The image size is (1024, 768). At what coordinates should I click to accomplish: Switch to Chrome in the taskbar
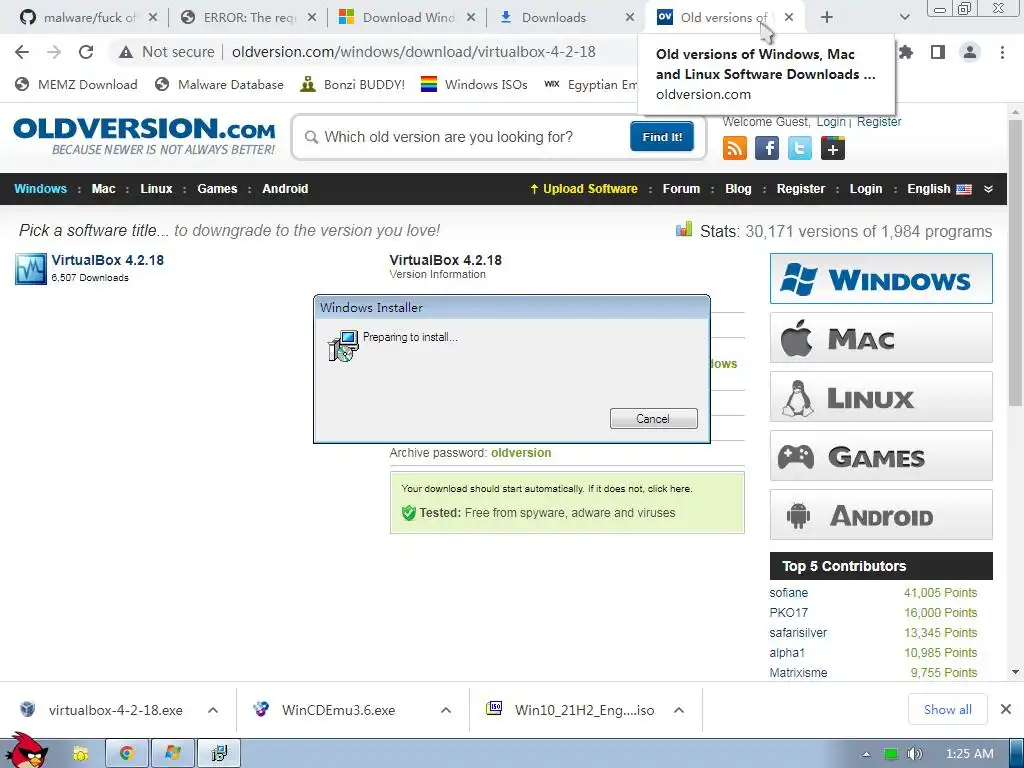click(x=127, y=754)
